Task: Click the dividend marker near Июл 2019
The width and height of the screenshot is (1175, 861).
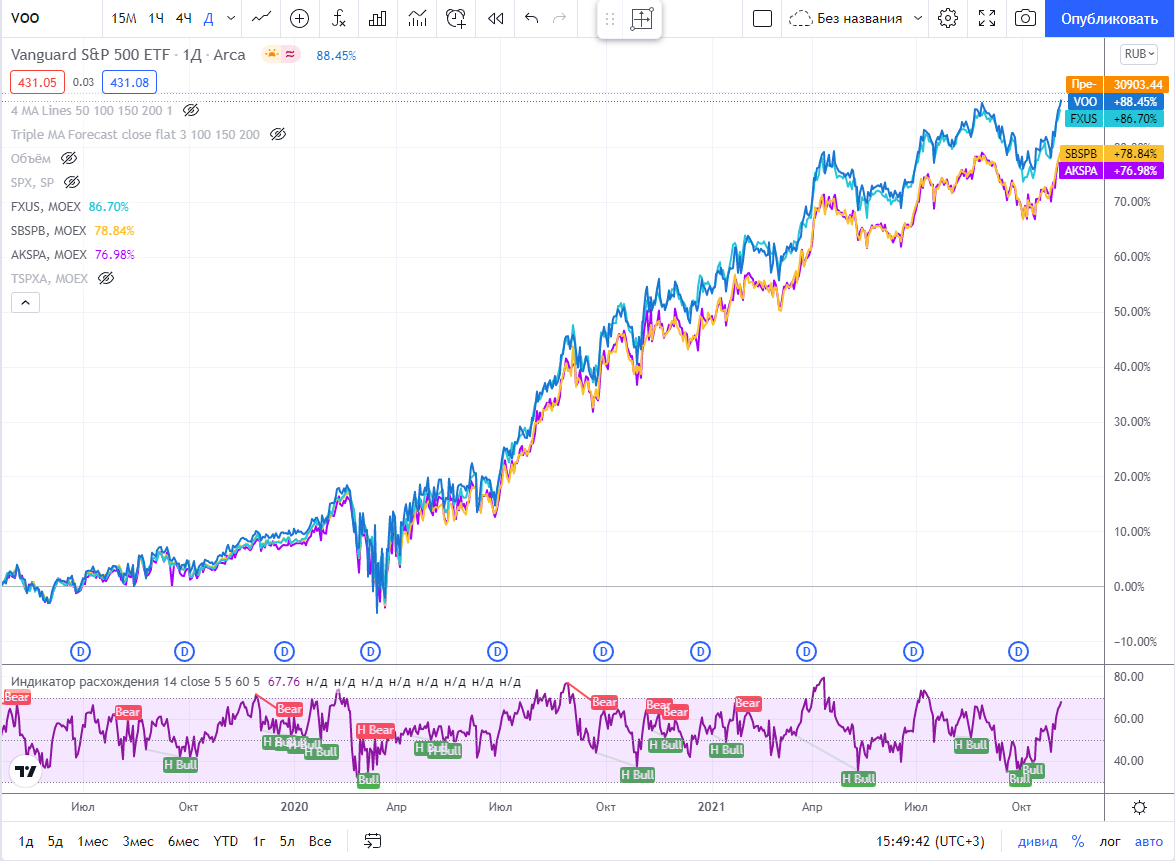Action: tap(80, 652)
